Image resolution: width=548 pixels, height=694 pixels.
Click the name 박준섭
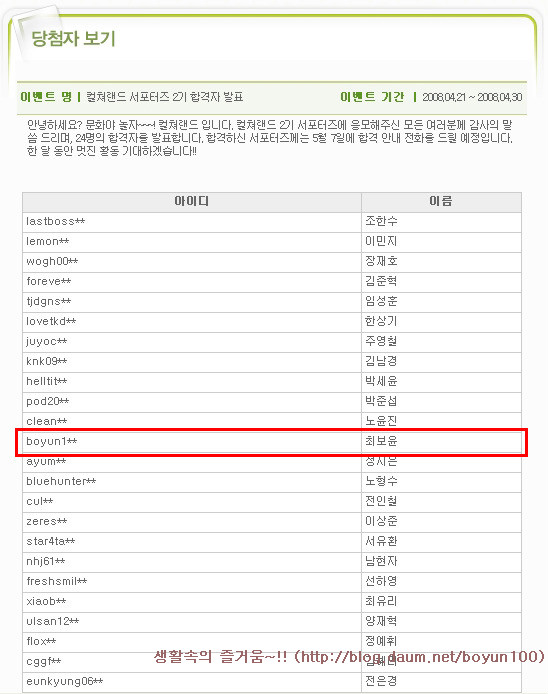point(381,401)
